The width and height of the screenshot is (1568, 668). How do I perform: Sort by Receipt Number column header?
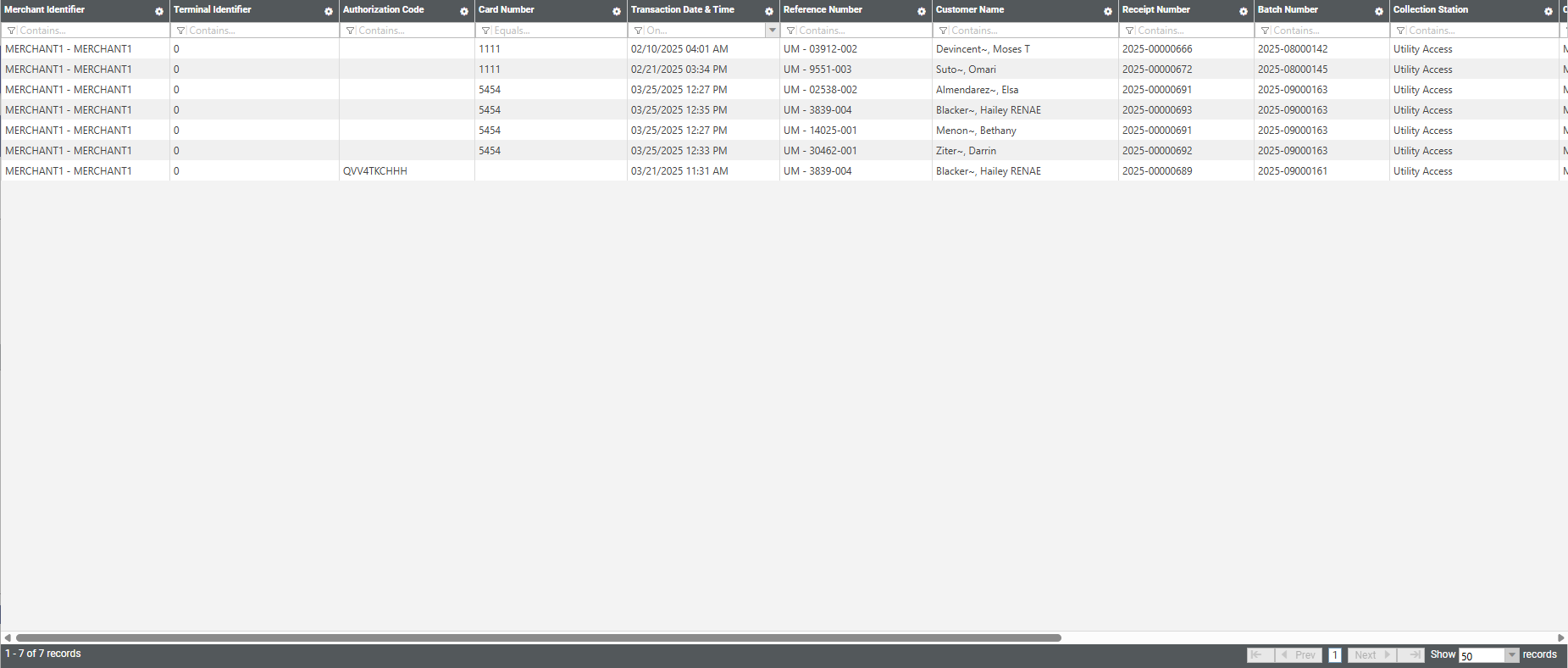pyautogui.click(x=1156, y=10)
